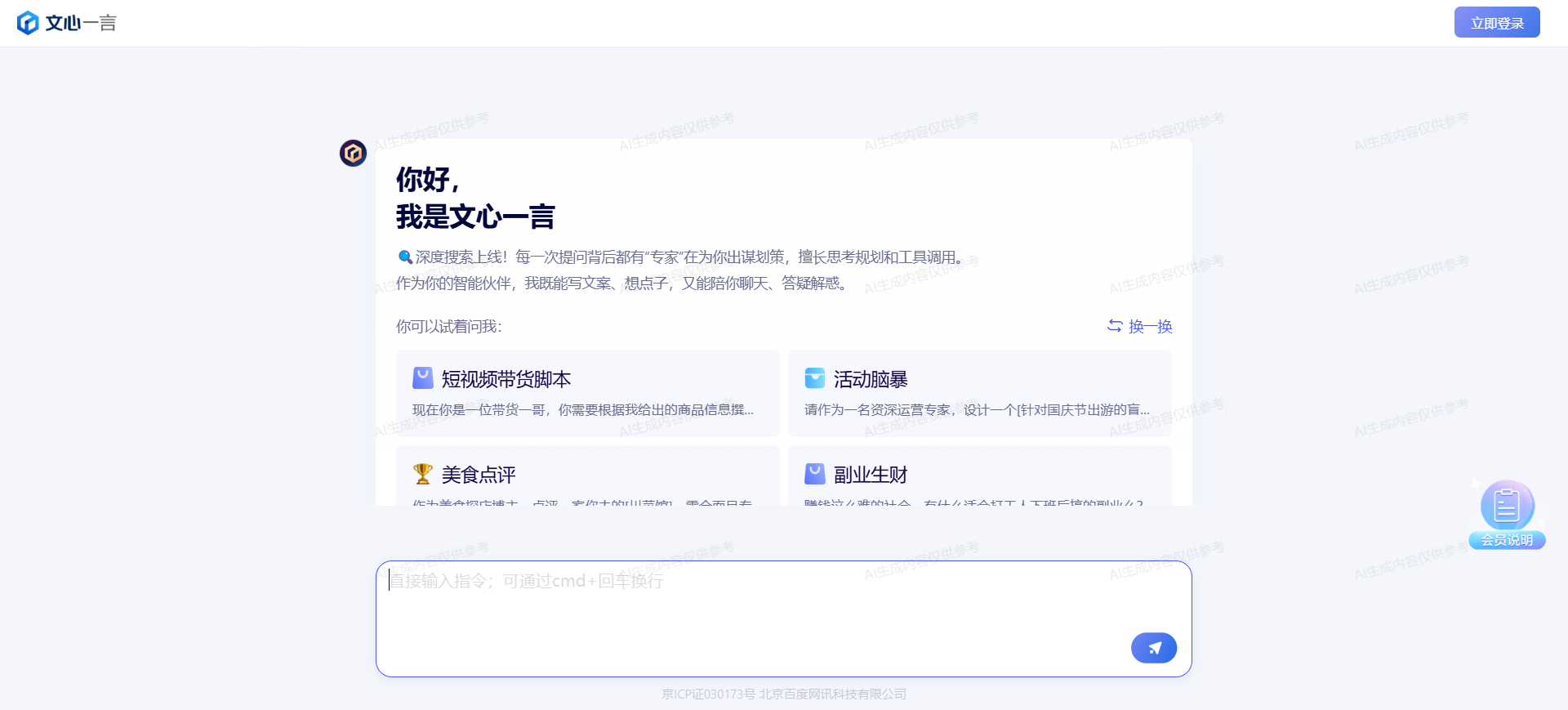Open the 京ICP证030173号 footer link
1568x710 pixels.
(708, 694)
